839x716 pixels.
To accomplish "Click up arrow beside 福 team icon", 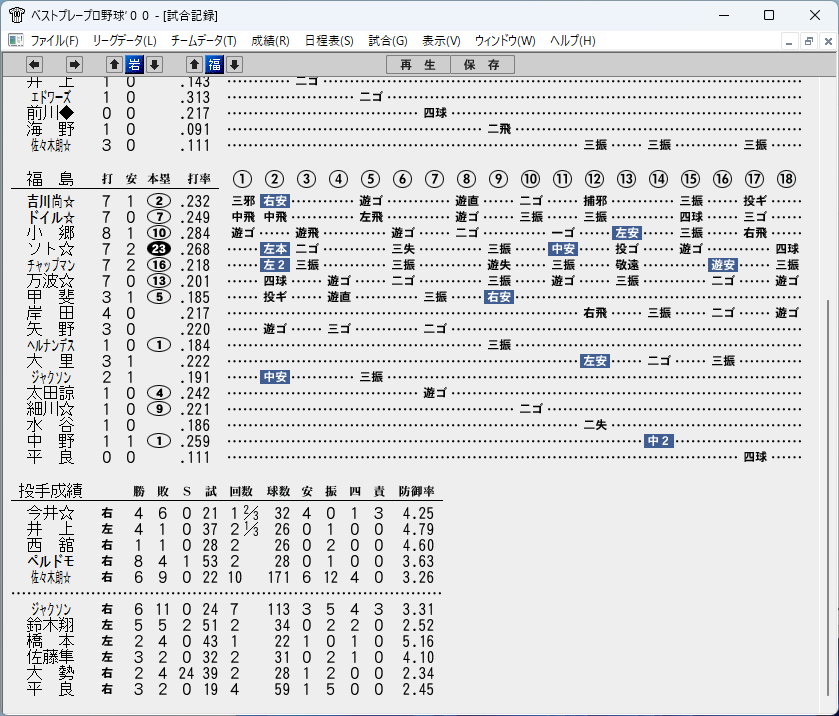I will 194,65.
